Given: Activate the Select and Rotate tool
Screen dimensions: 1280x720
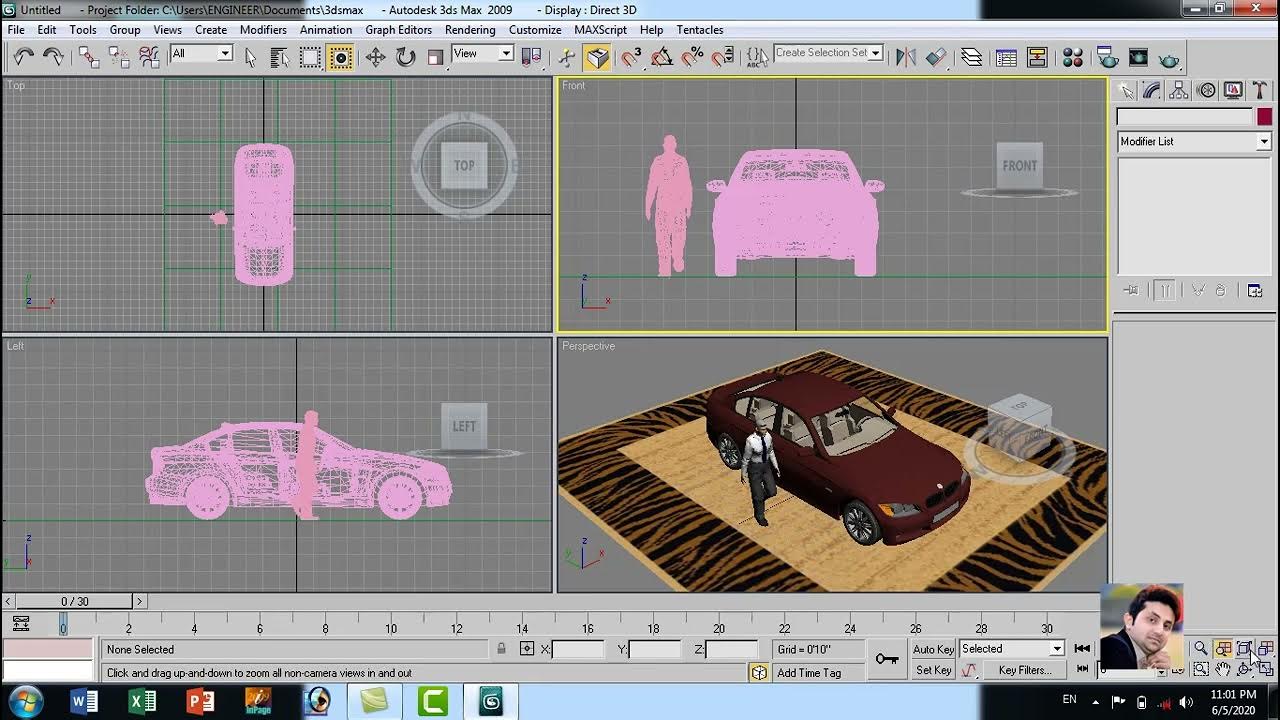Looking at the screenshot, I should 405,57.
